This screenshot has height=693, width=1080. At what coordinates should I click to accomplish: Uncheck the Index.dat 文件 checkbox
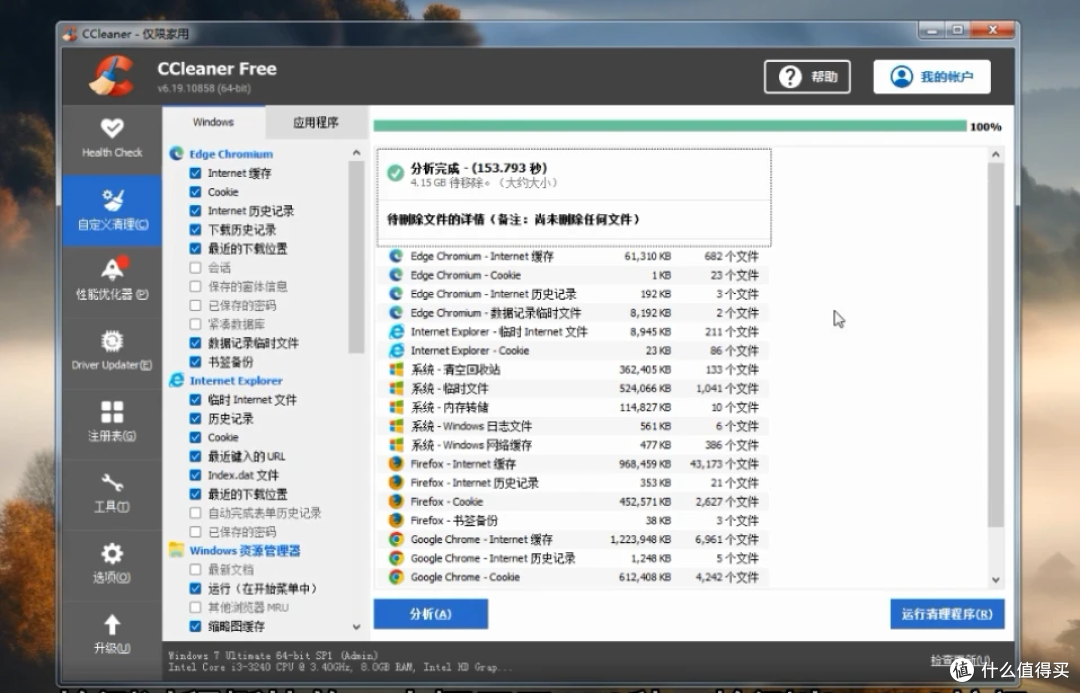(196, 475)
